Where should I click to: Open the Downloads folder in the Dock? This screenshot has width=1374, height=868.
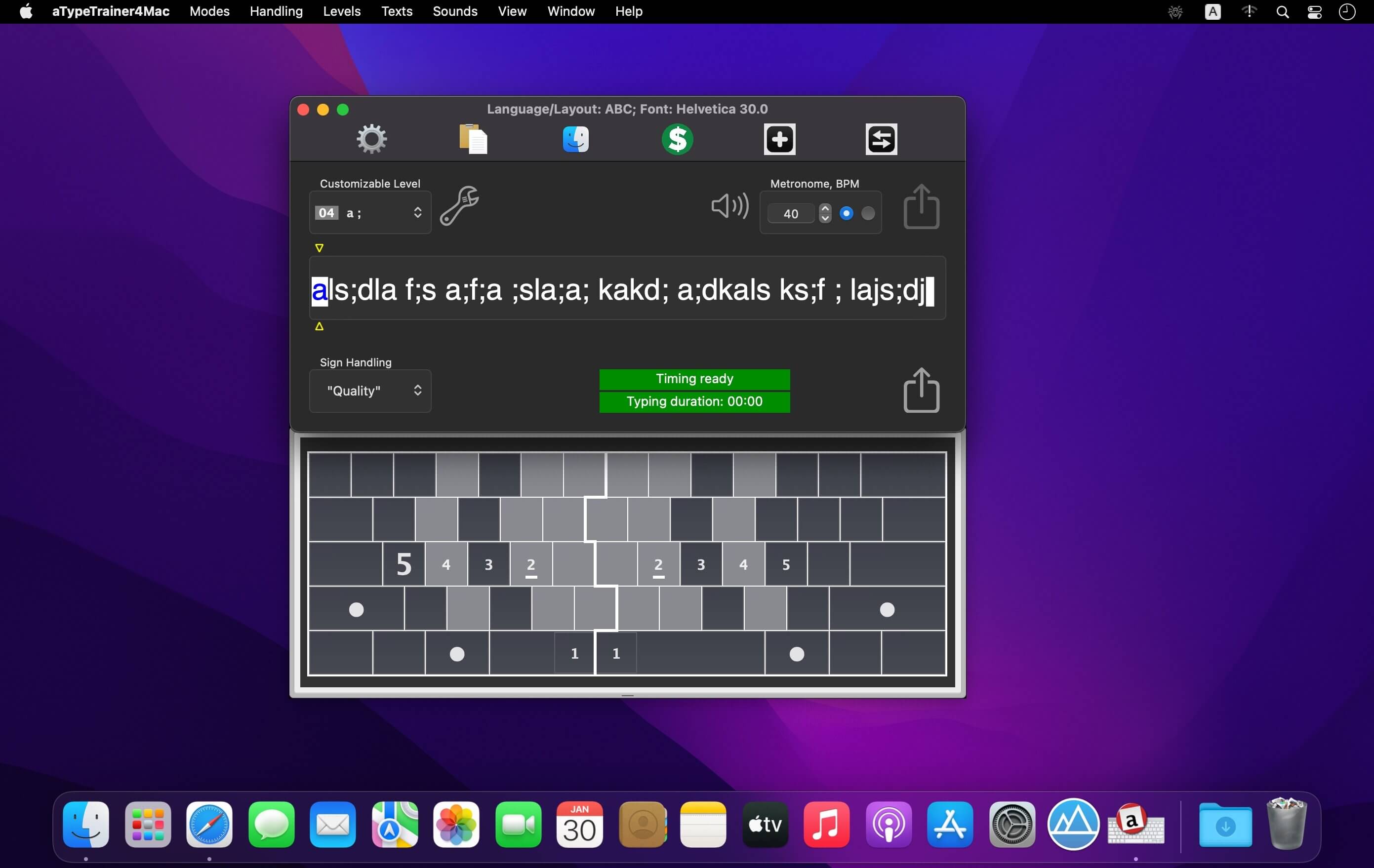pos(1225,824)
